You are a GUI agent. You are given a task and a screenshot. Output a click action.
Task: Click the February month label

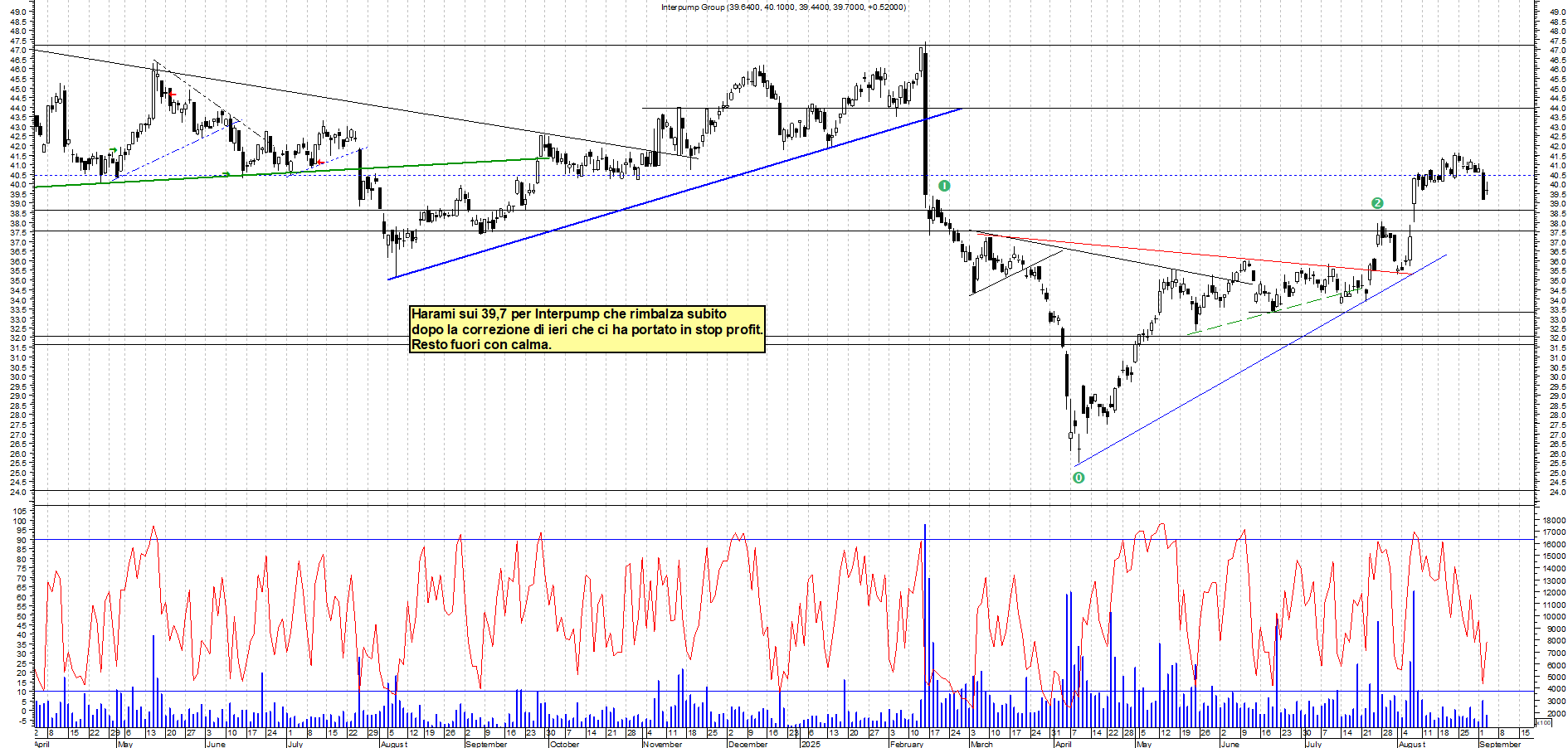click(907, 744)
